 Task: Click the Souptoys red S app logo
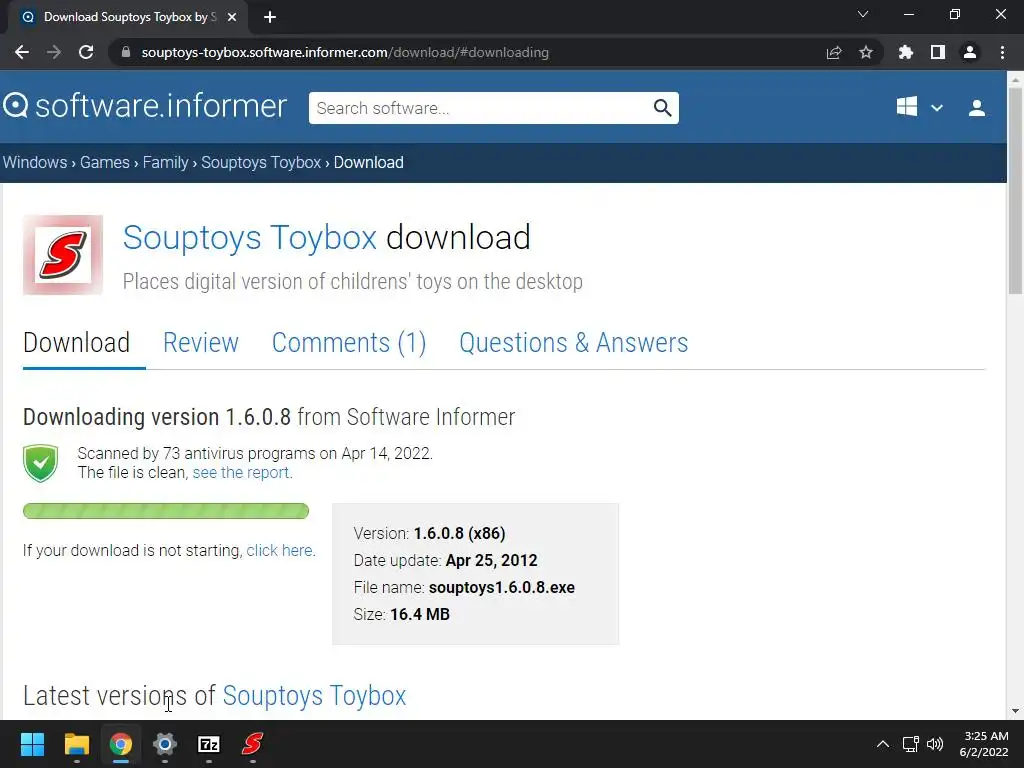63,255
